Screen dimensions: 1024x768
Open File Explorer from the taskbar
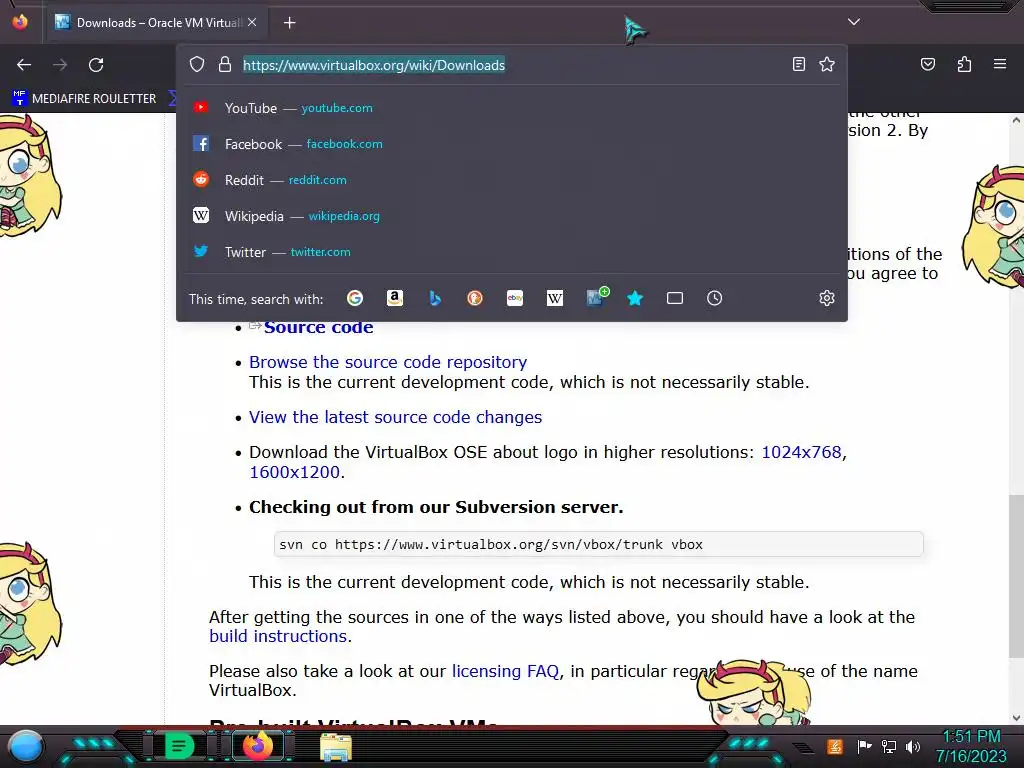point(336,746)
